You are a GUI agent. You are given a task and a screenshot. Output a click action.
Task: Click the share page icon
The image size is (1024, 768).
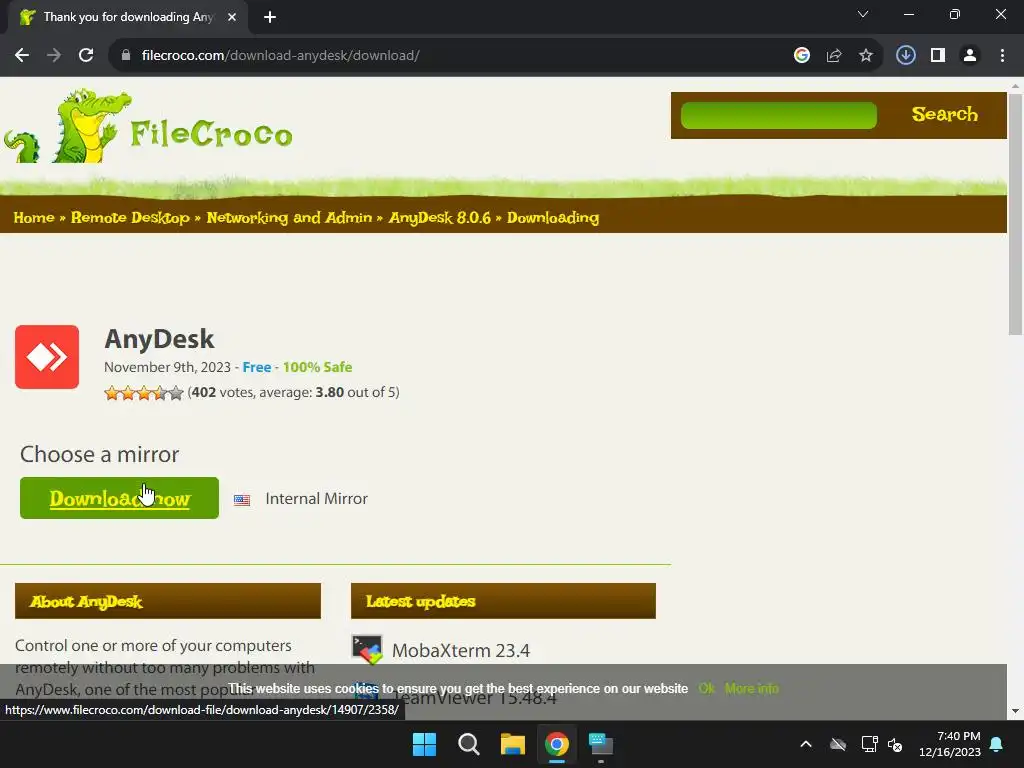(x=834, y=56)
